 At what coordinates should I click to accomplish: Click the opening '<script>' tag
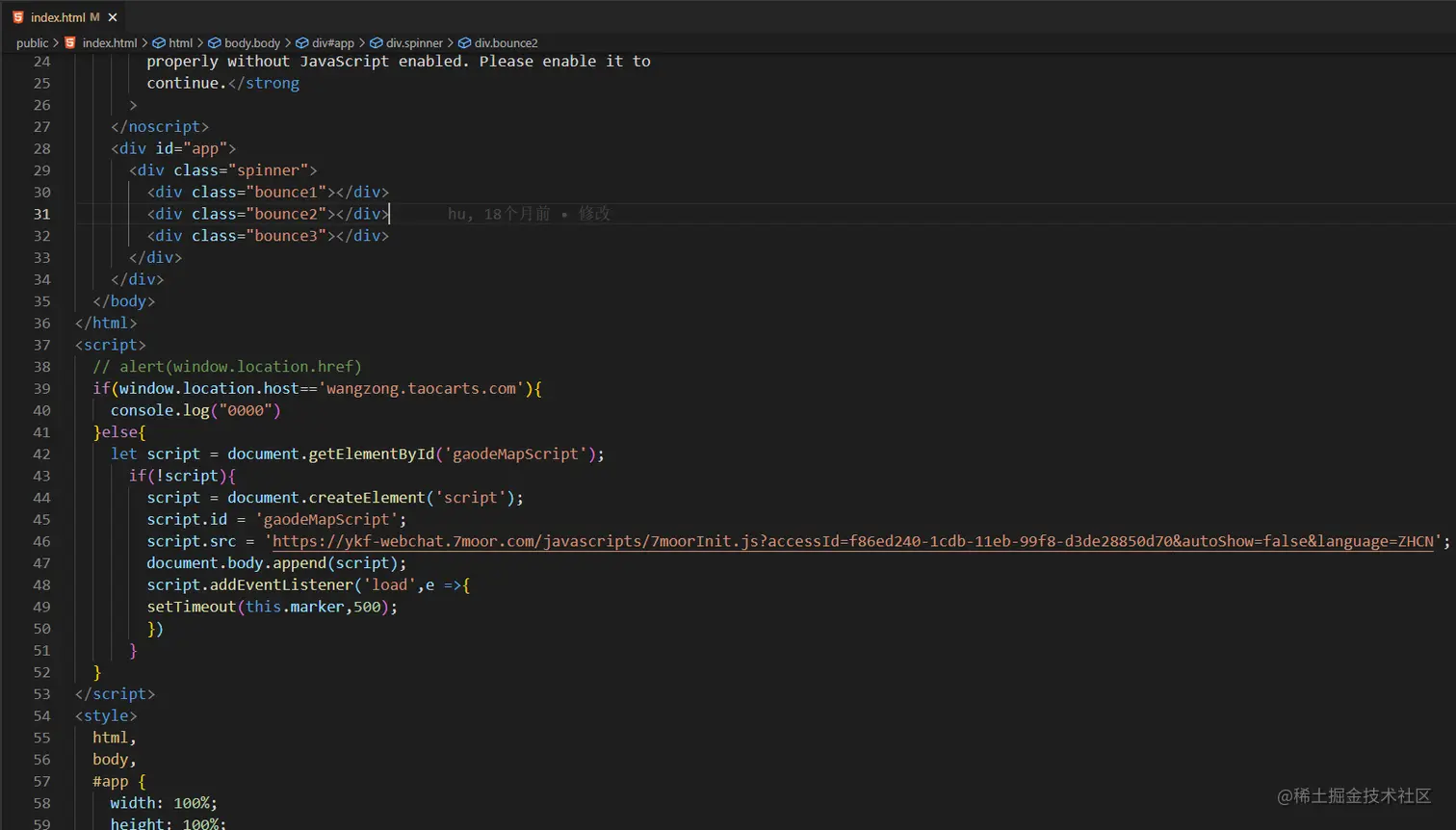coord(111,345)
